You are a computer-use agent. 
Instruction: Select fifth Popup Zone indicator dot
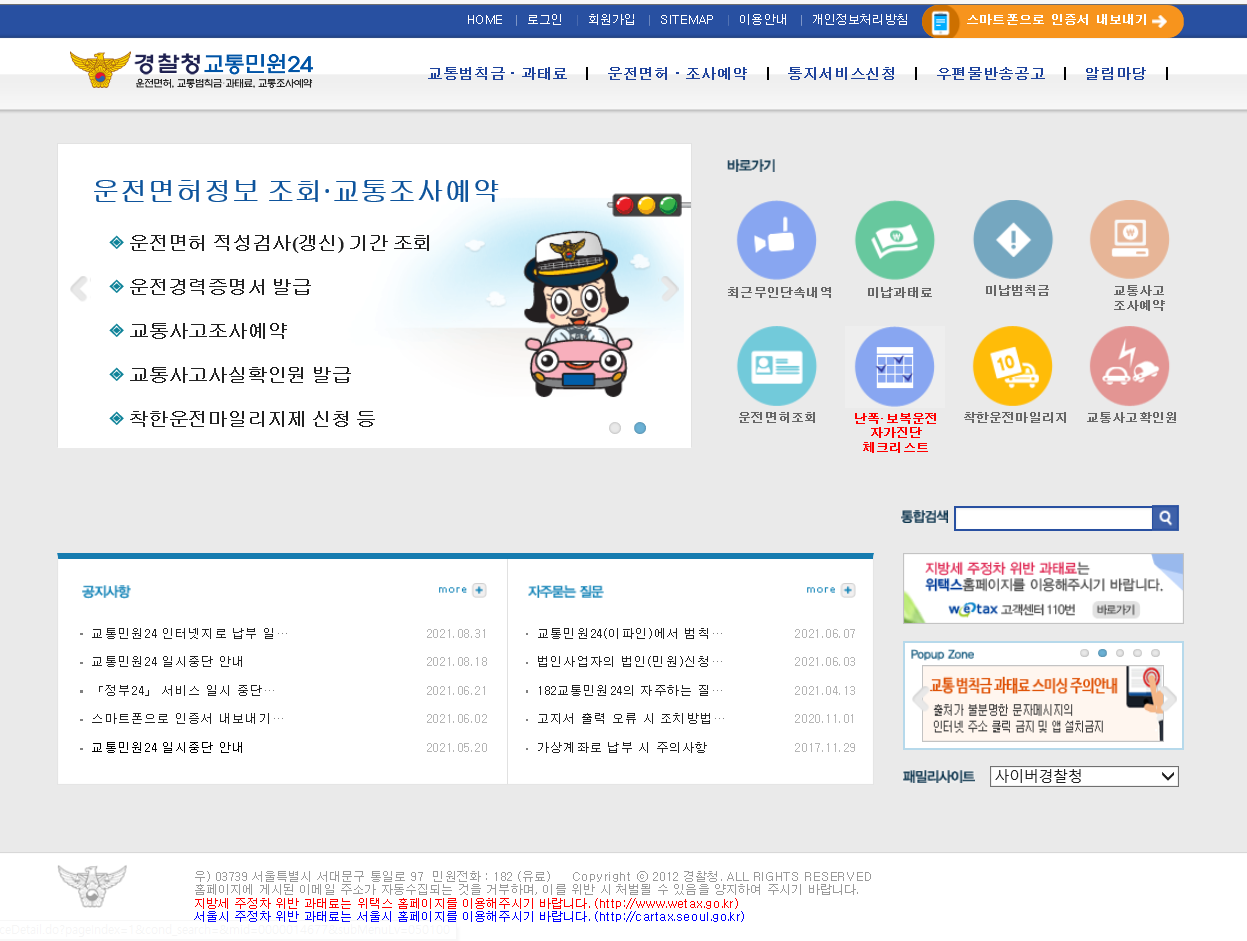pyautogui.click(x=1155, y=653)
